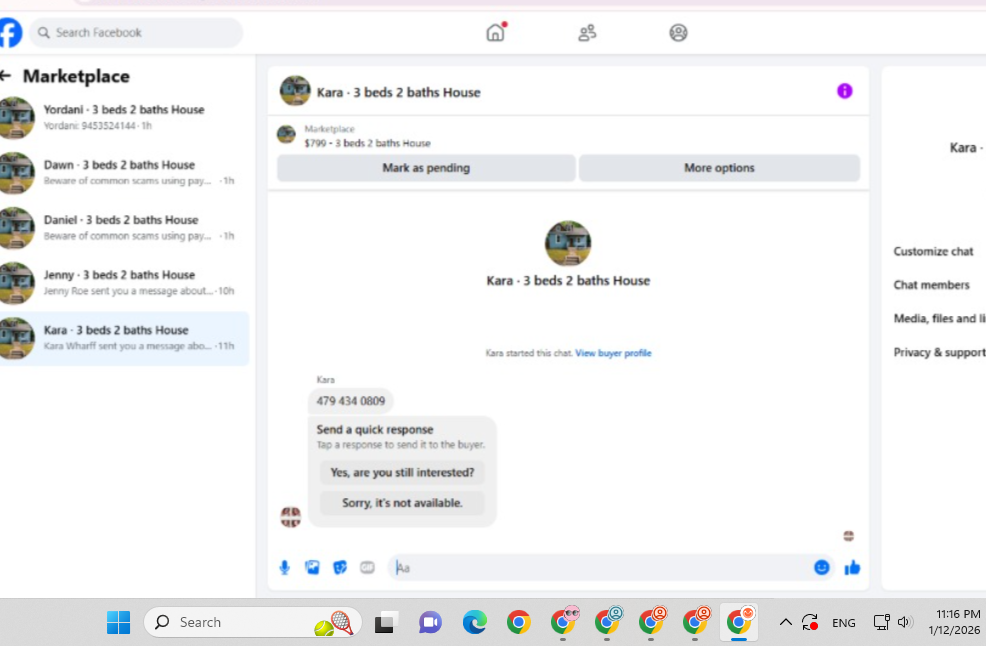
Task: Expand the Media, files section
Action: click(x=939, y=318)
